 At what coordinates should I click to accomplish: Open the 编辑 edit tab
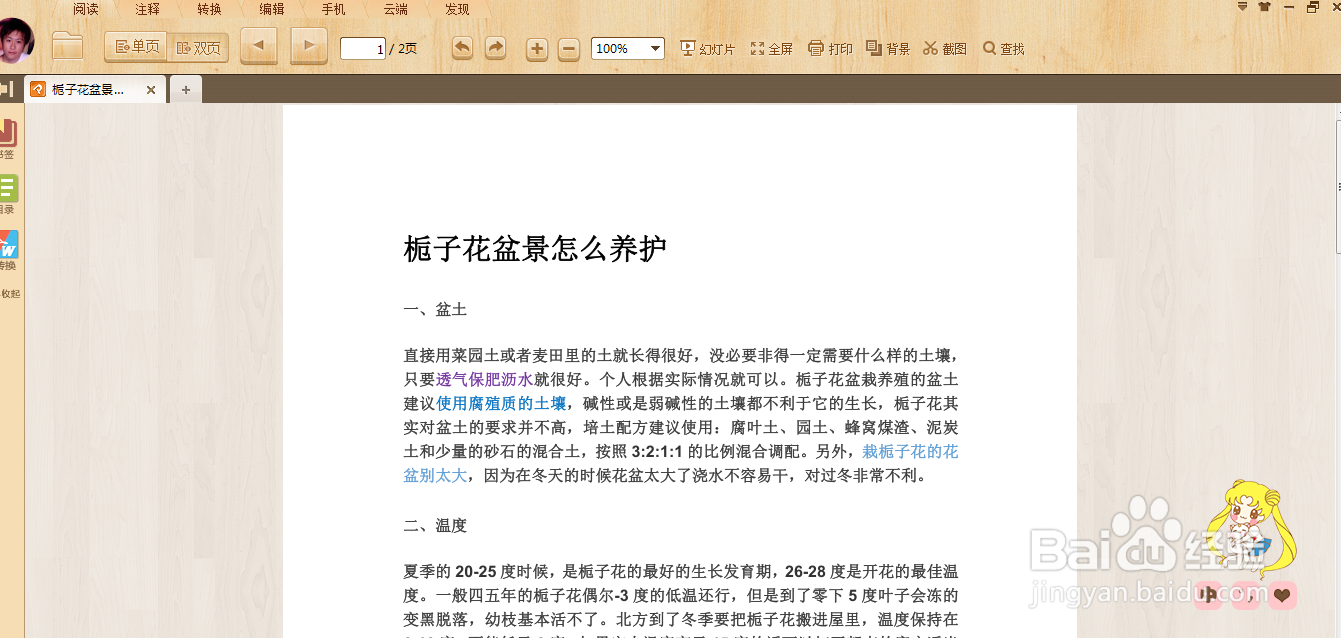click(270, 9)
